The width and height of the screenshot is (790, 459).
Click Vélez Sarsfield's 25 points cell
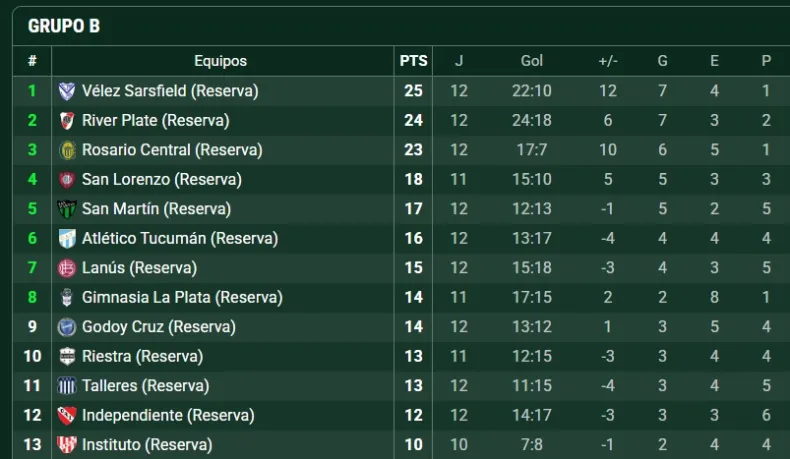pos(413,91)
